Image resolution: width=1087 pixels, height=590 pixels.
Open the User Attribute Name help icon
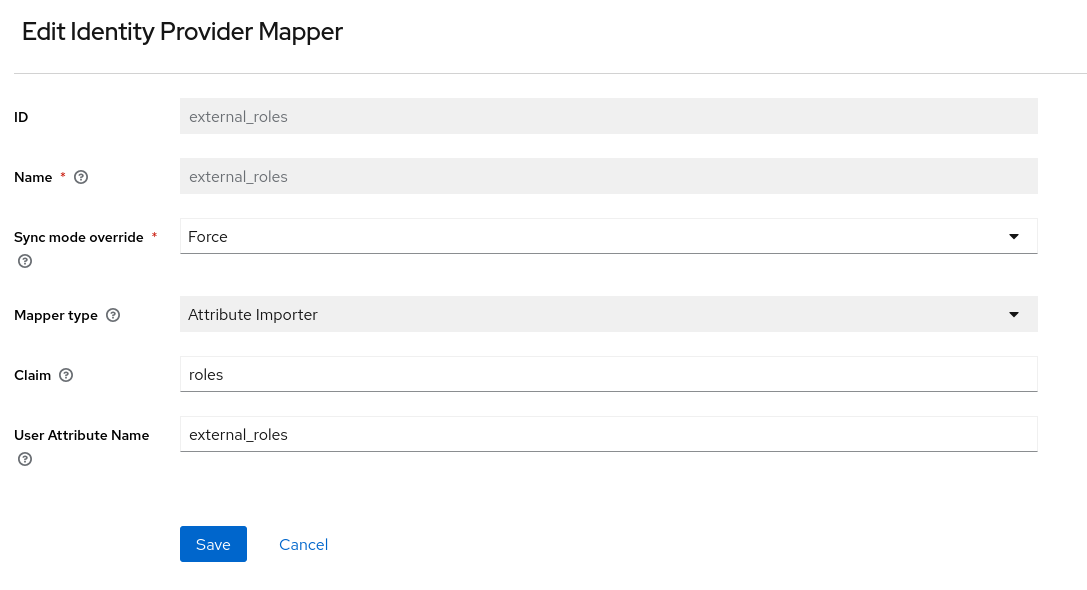point(25,459)
